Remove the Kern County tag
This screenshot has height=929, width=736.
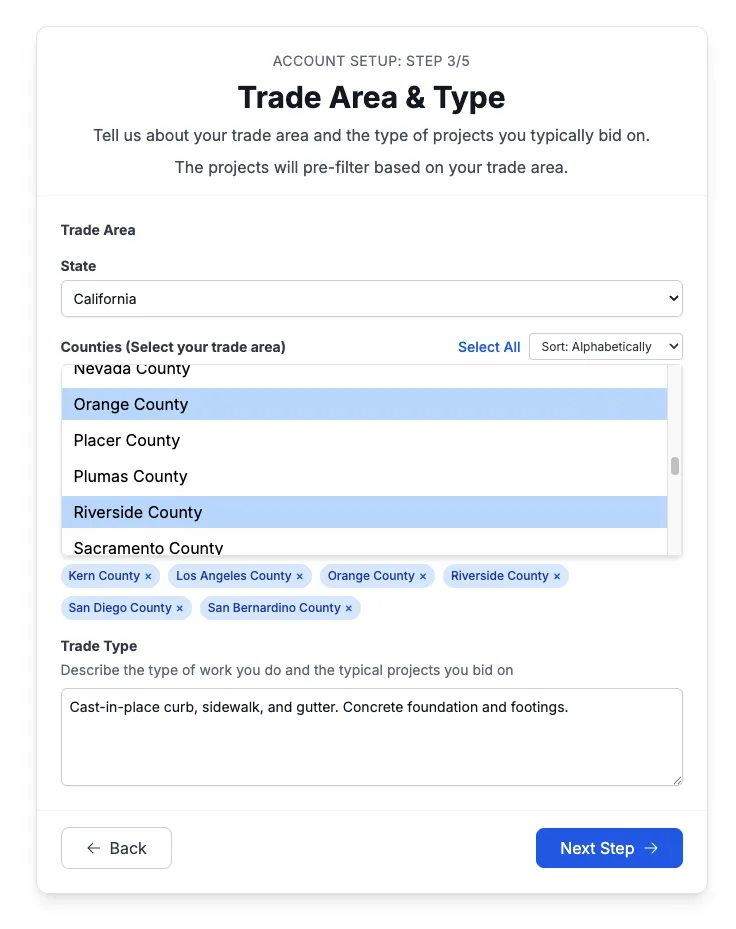click(148, 577)
